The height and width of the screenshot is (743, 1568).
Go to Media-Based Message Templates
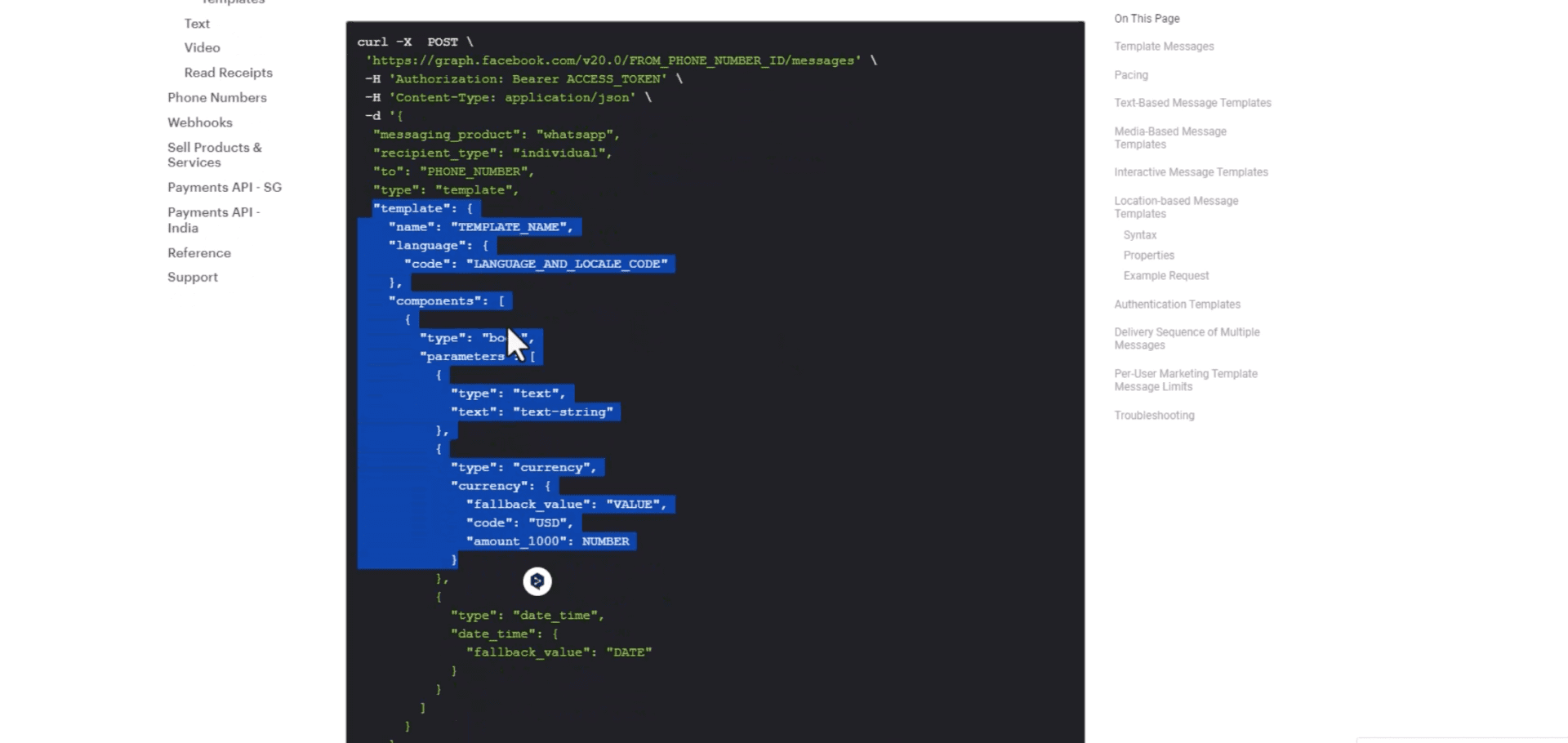(1169, 138)
